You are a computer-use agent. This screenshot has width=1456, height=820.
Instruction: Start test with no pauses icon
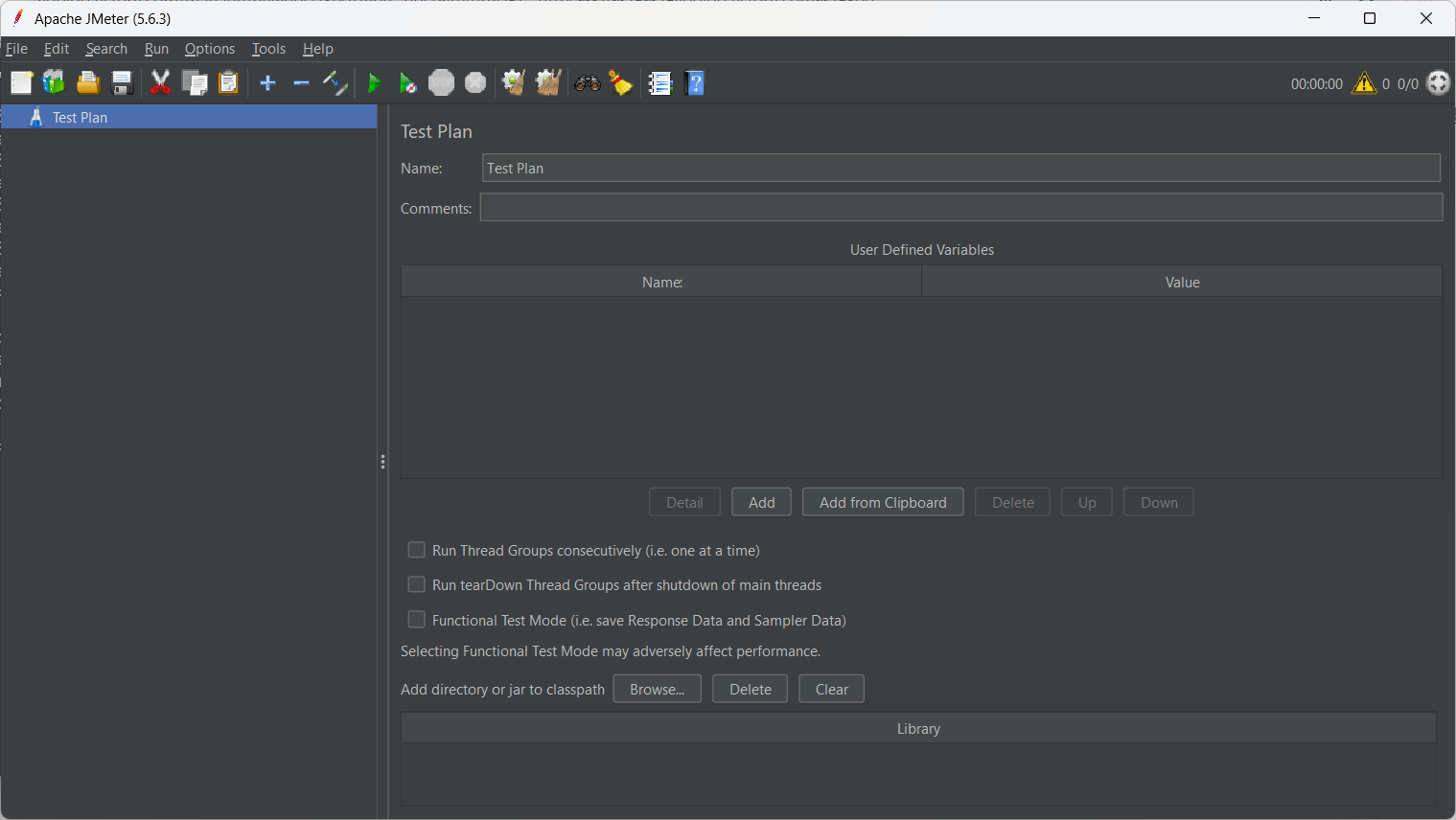pyautogui.click(x=407, y=83)
